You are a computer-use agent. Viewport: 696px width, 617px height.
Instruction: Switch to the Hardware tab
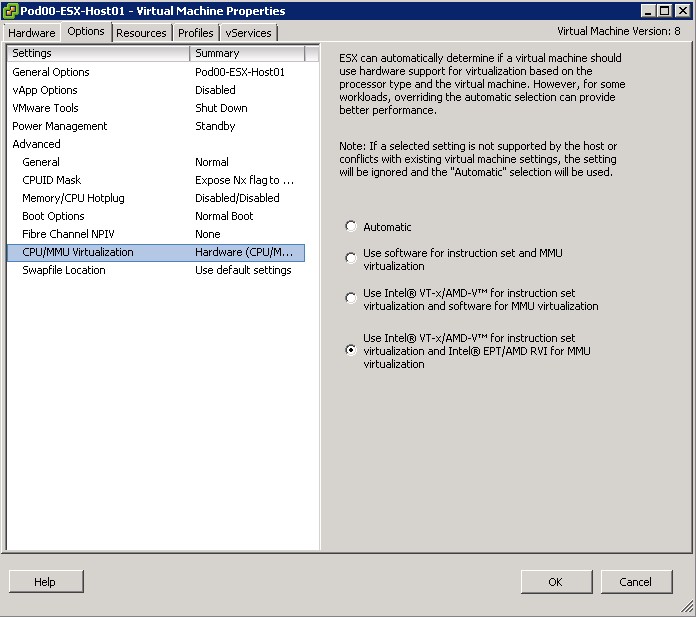pos(32,33)
